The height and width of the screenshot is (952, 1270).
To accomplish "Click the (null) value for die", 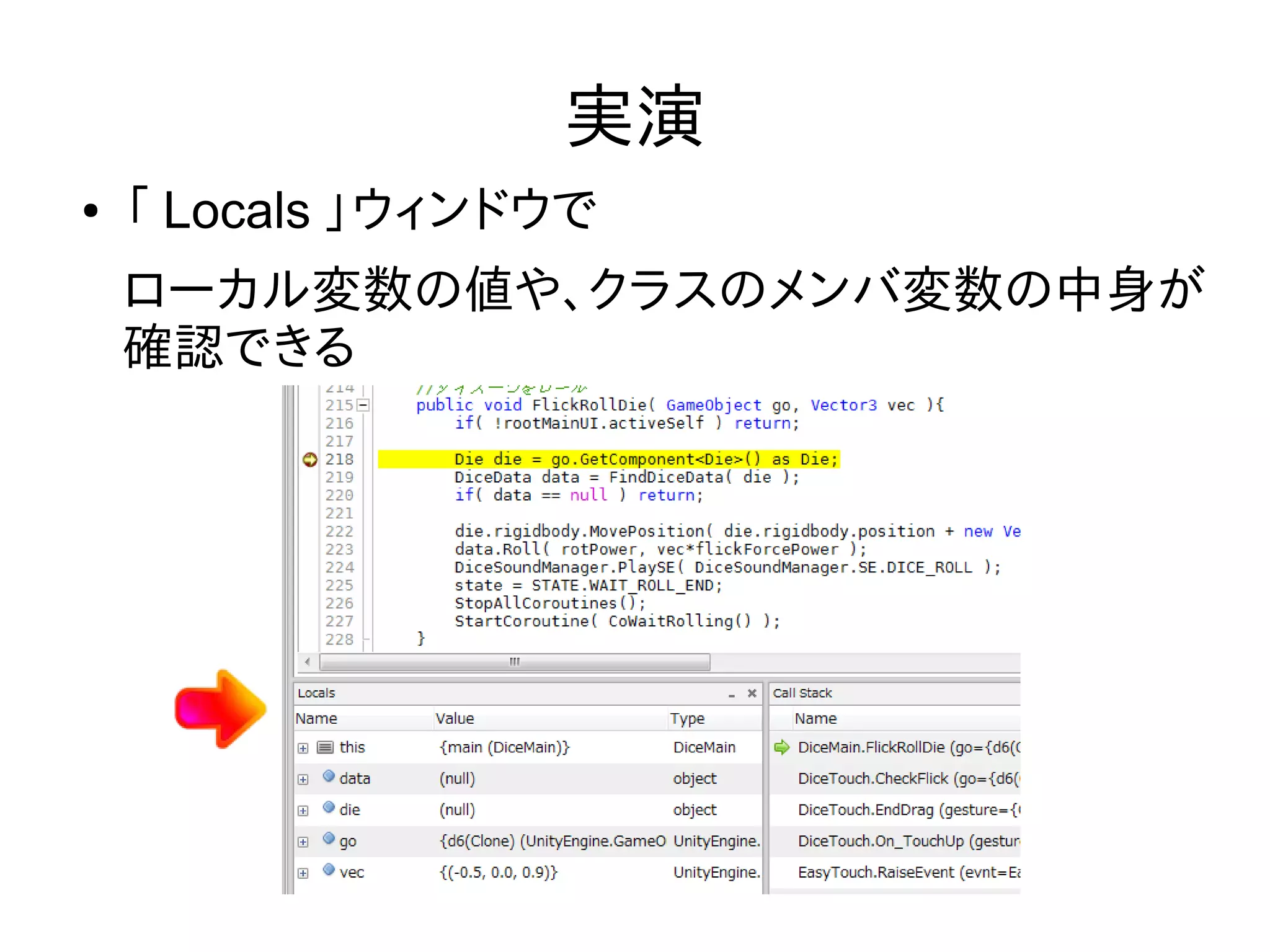I will 457,809.
